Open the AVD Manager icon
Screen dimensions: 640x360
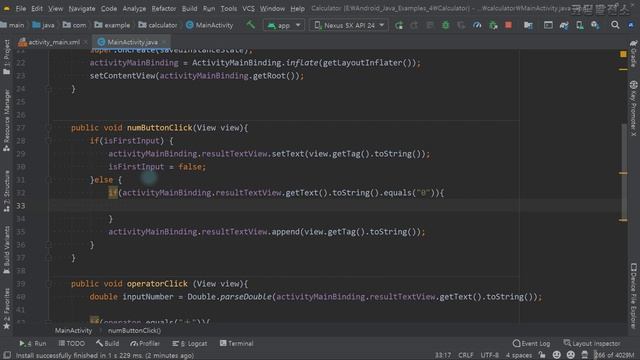pyautogui.click(x=580, y=25)
